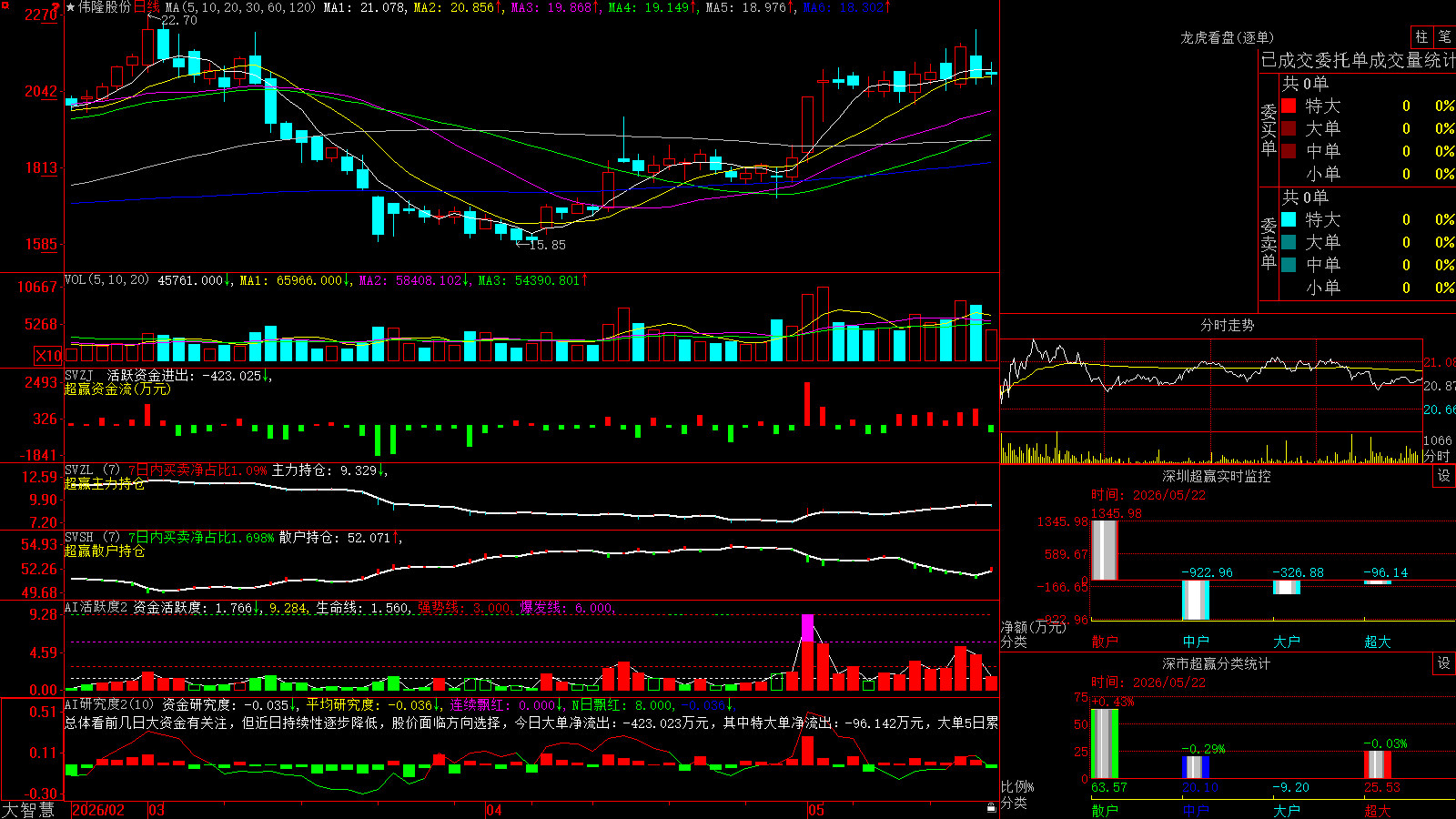Viewport: 1456px width, 819px height.
Task: Select the 03 month timeline marker
Action: point(157,810)
